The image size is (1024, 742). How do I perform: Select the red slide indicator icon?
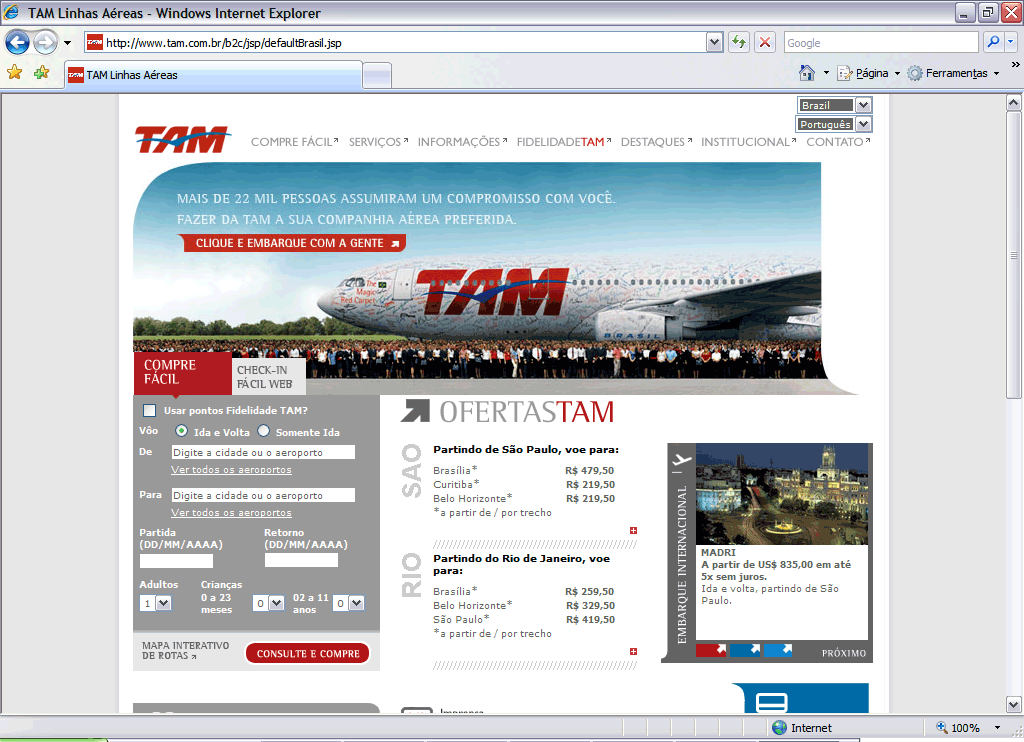pyautogui.click(x=711, y=650)
